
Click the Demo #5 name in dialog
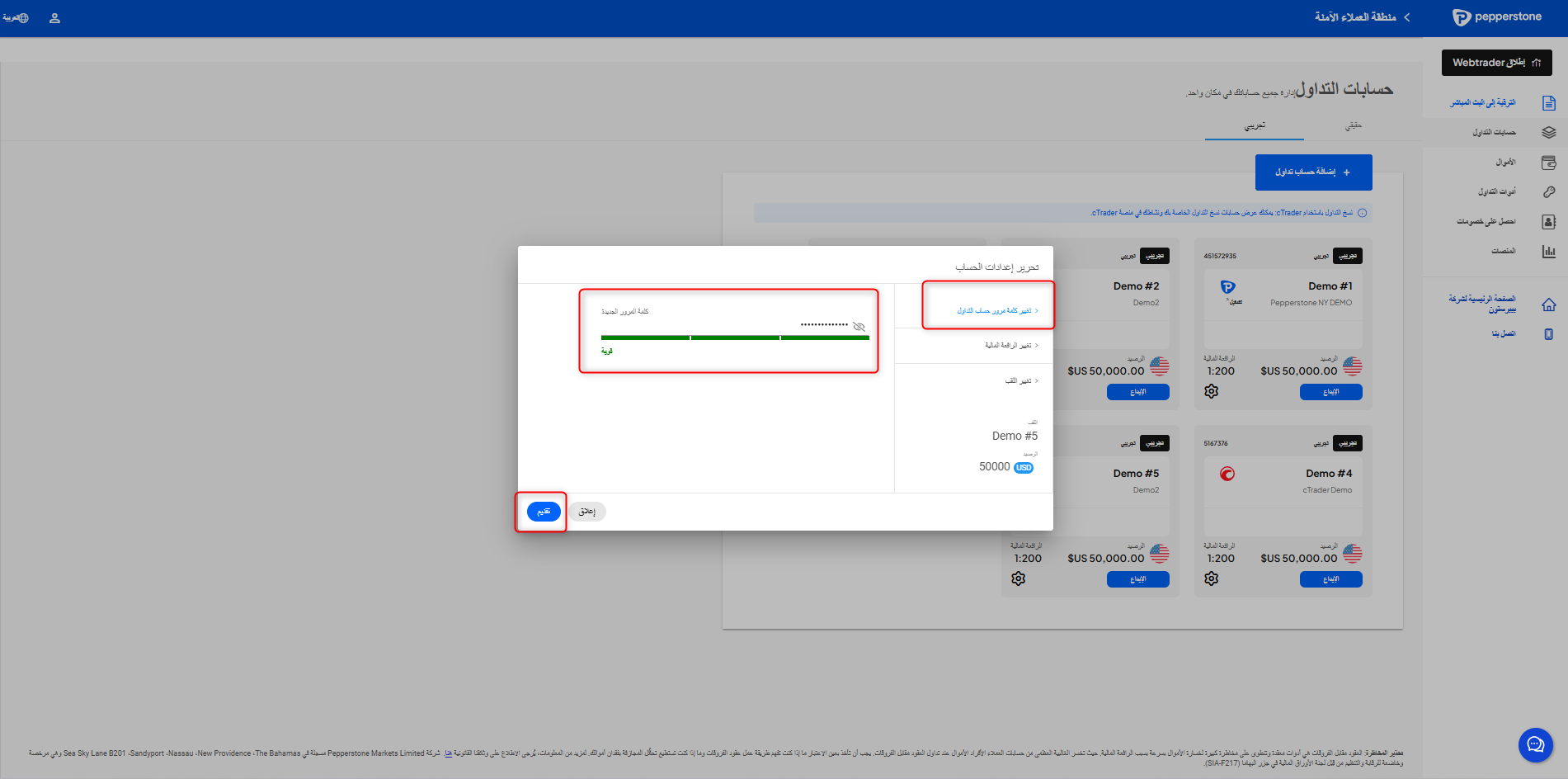pos(1015,436)
